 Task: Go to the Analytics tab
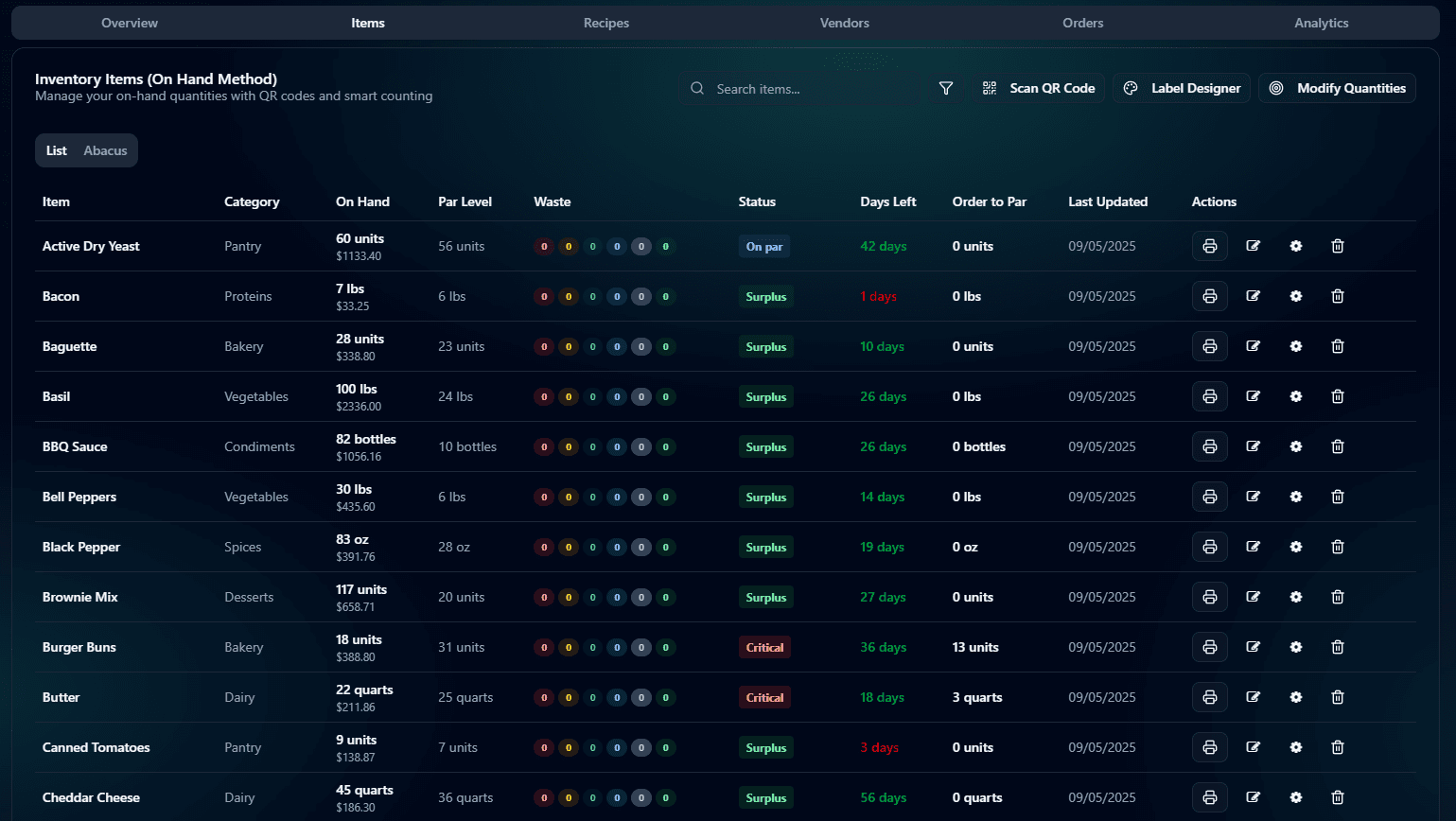click(x=1321, y=23)
